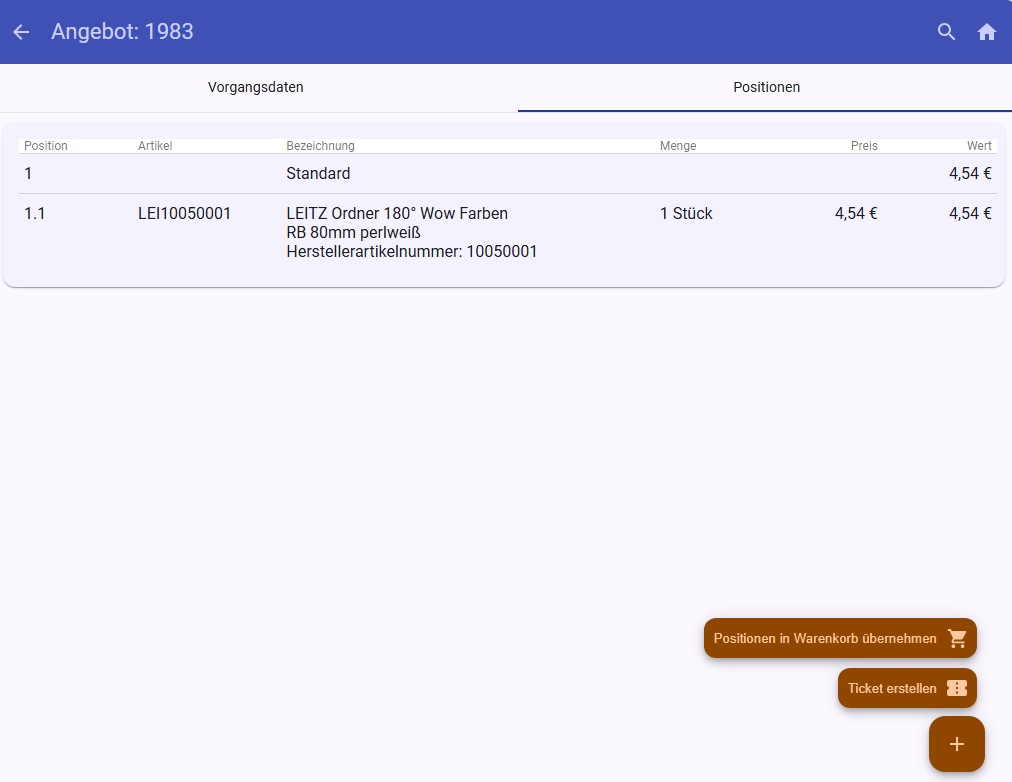1012x782 pixels.
Task: Click the Preis value in row 1.1
Action: [x=856, y=214]
